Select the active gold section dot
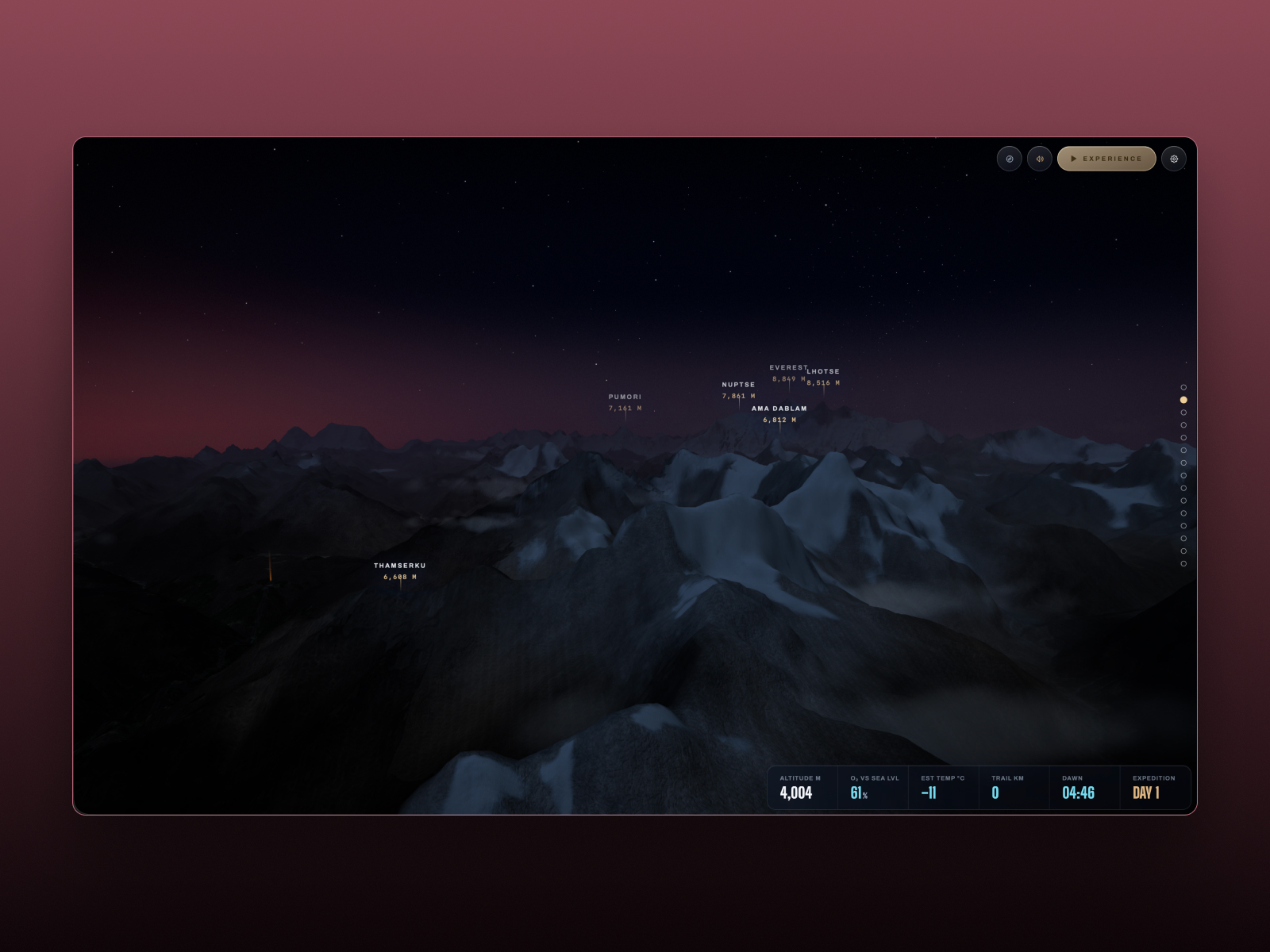Screen dimensions: 1270x952 [x=1183, y=400]
